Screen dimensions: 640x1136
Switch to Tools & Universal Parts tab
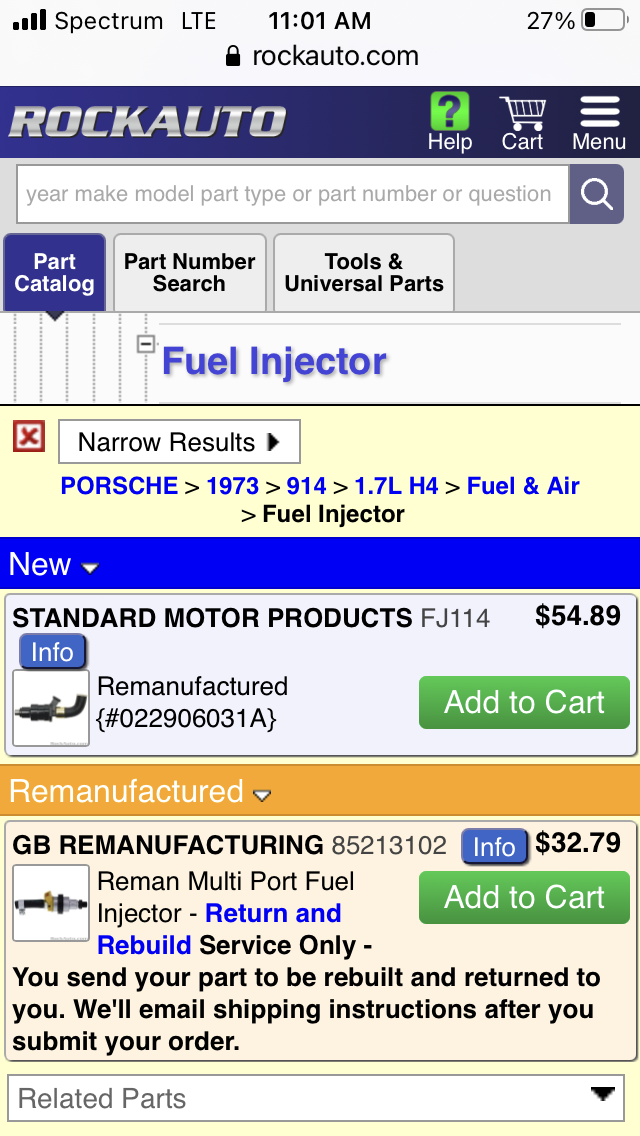[x=364, y=273]
